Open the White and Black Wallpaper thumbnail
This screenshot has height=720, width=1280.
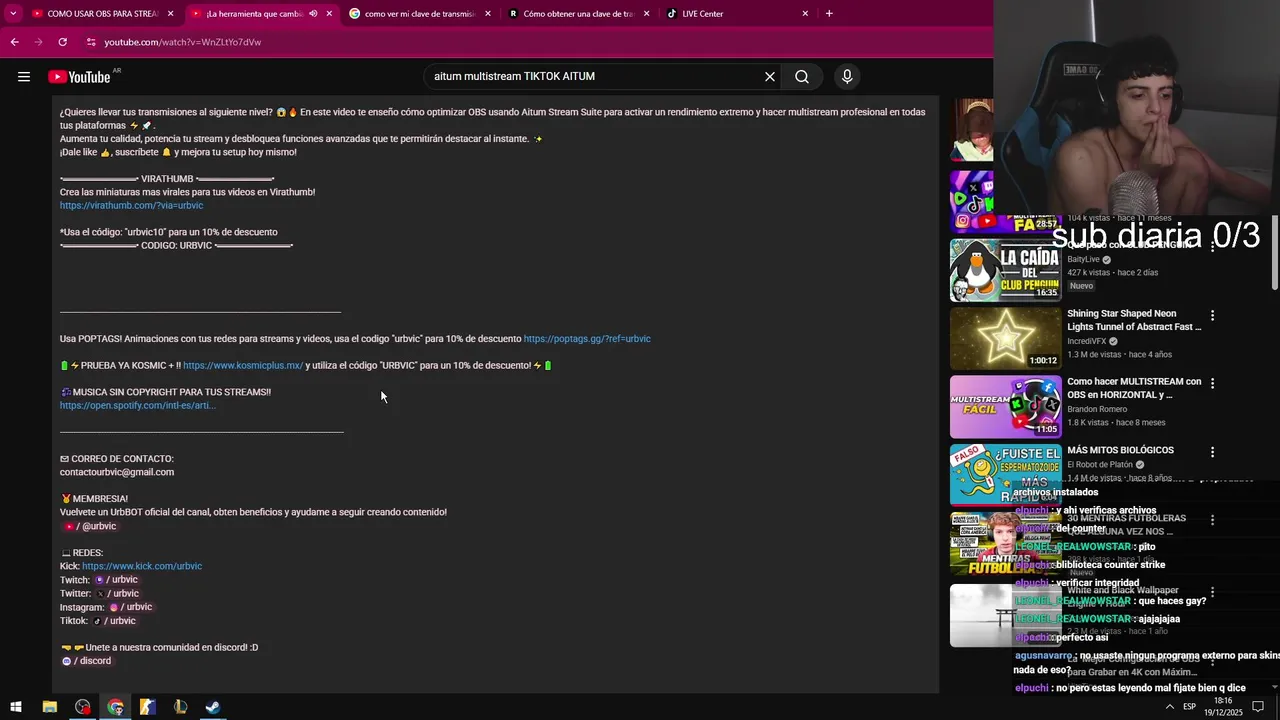click(x=1005, y=615)
